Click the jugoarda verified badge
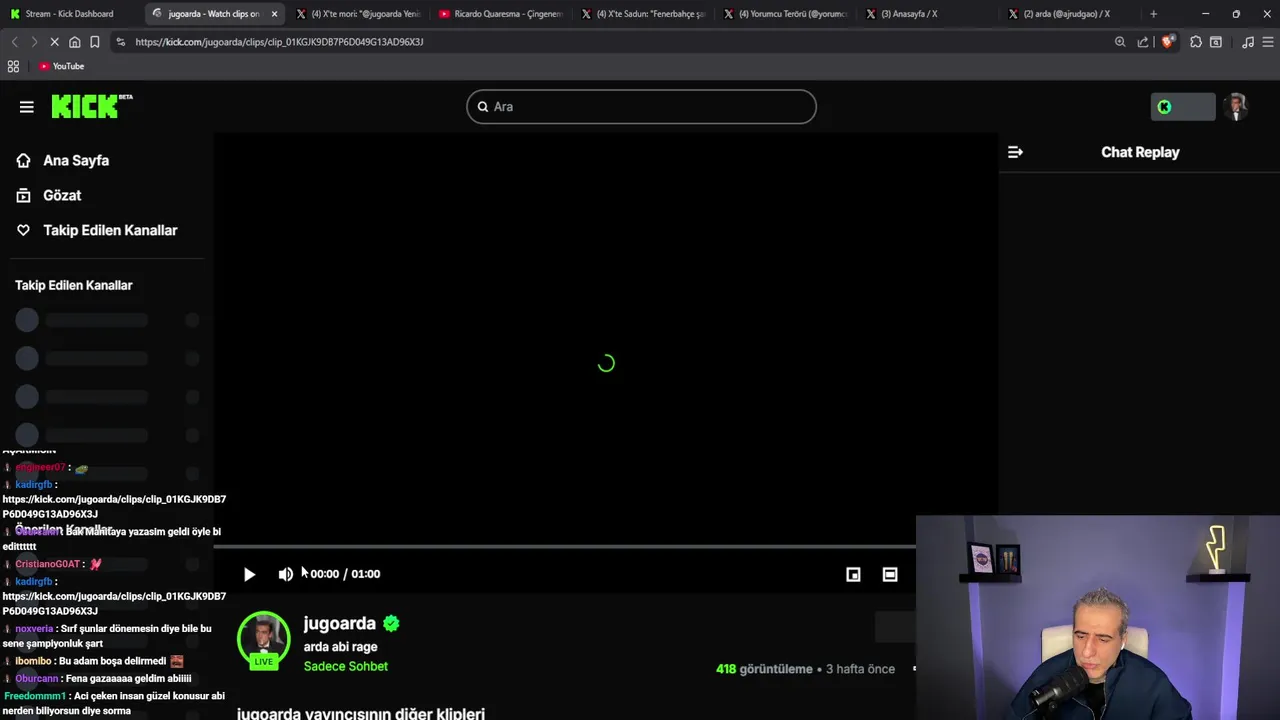The width and height of the screenshot is (1280, 720). point(391,623)
